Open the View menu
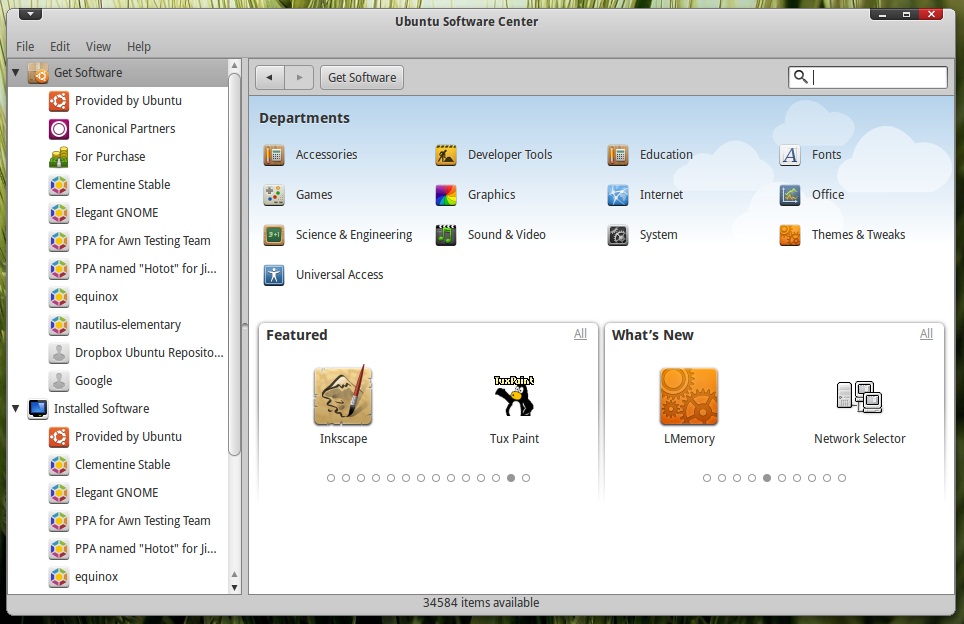This screenshot has height=624, width=964. pyautogui.click(x=98, y=46)
